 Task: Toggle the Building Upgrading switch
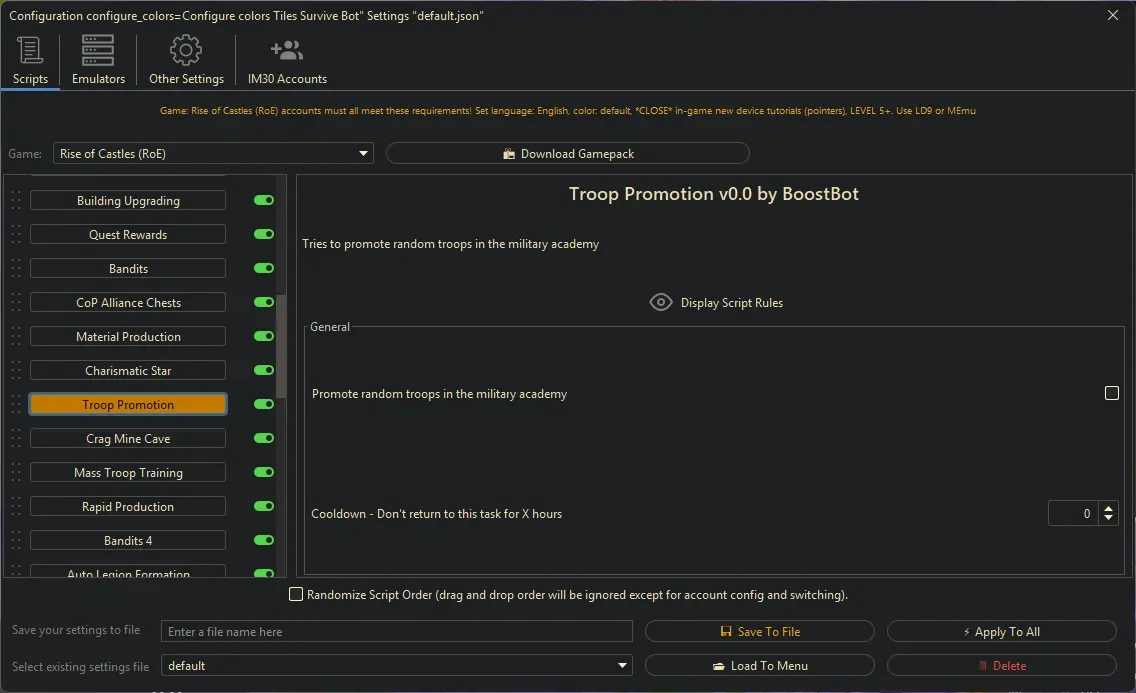(x=264, y=200)
